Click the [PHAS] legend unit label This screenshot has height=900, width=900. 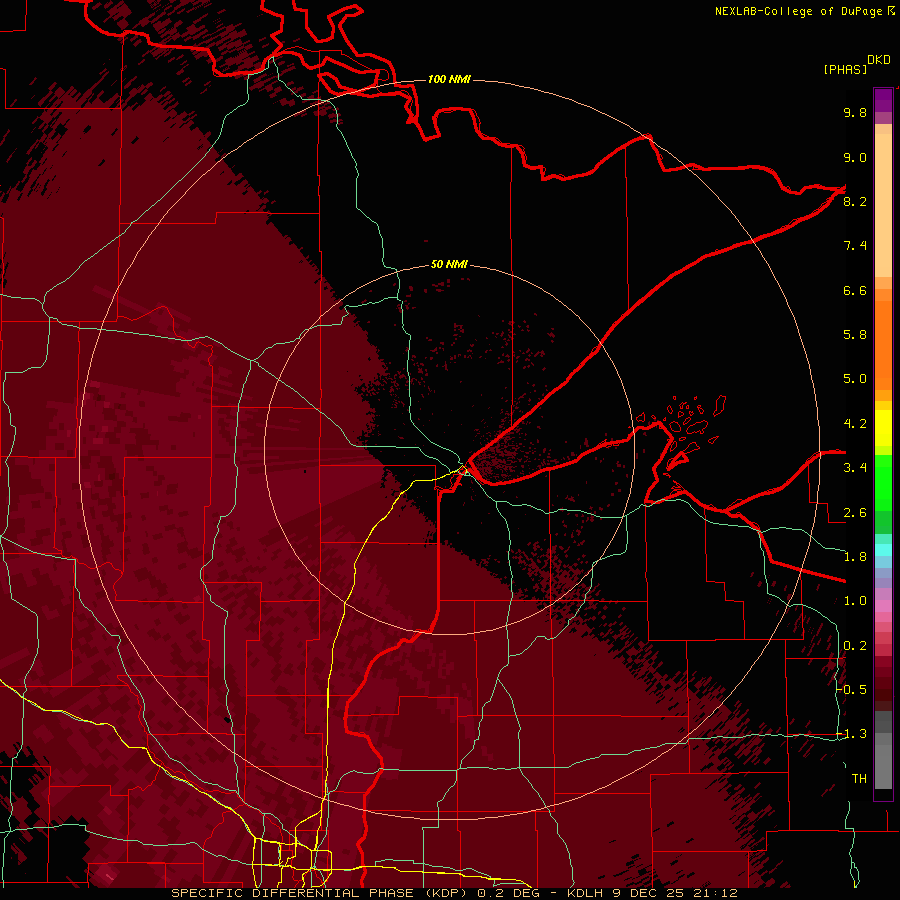845,69
